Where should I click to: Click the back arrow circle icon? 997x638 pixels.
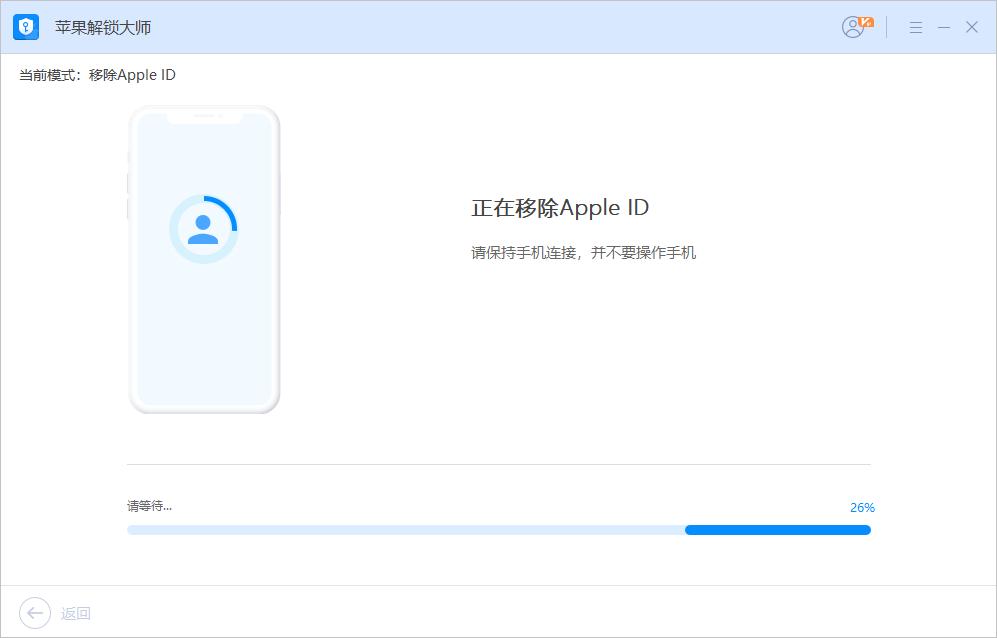tap(35, 613)
